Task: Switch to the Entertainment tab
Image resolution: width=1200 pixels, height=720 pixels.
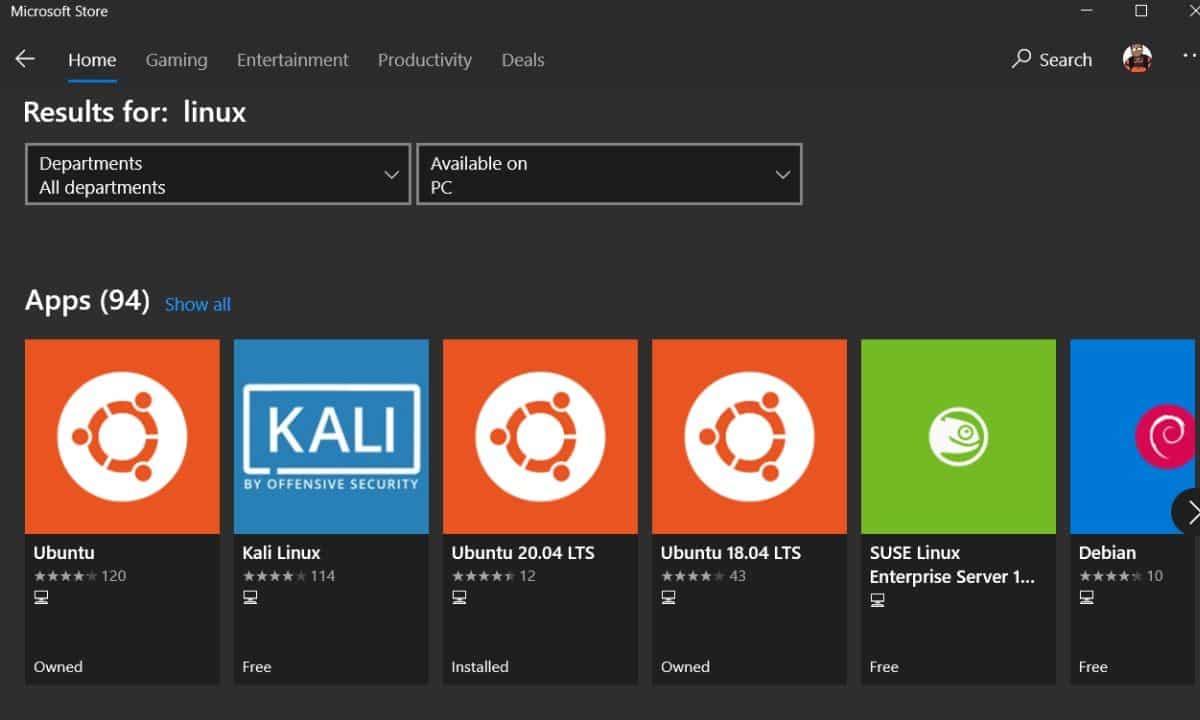Action: (292, 60)
